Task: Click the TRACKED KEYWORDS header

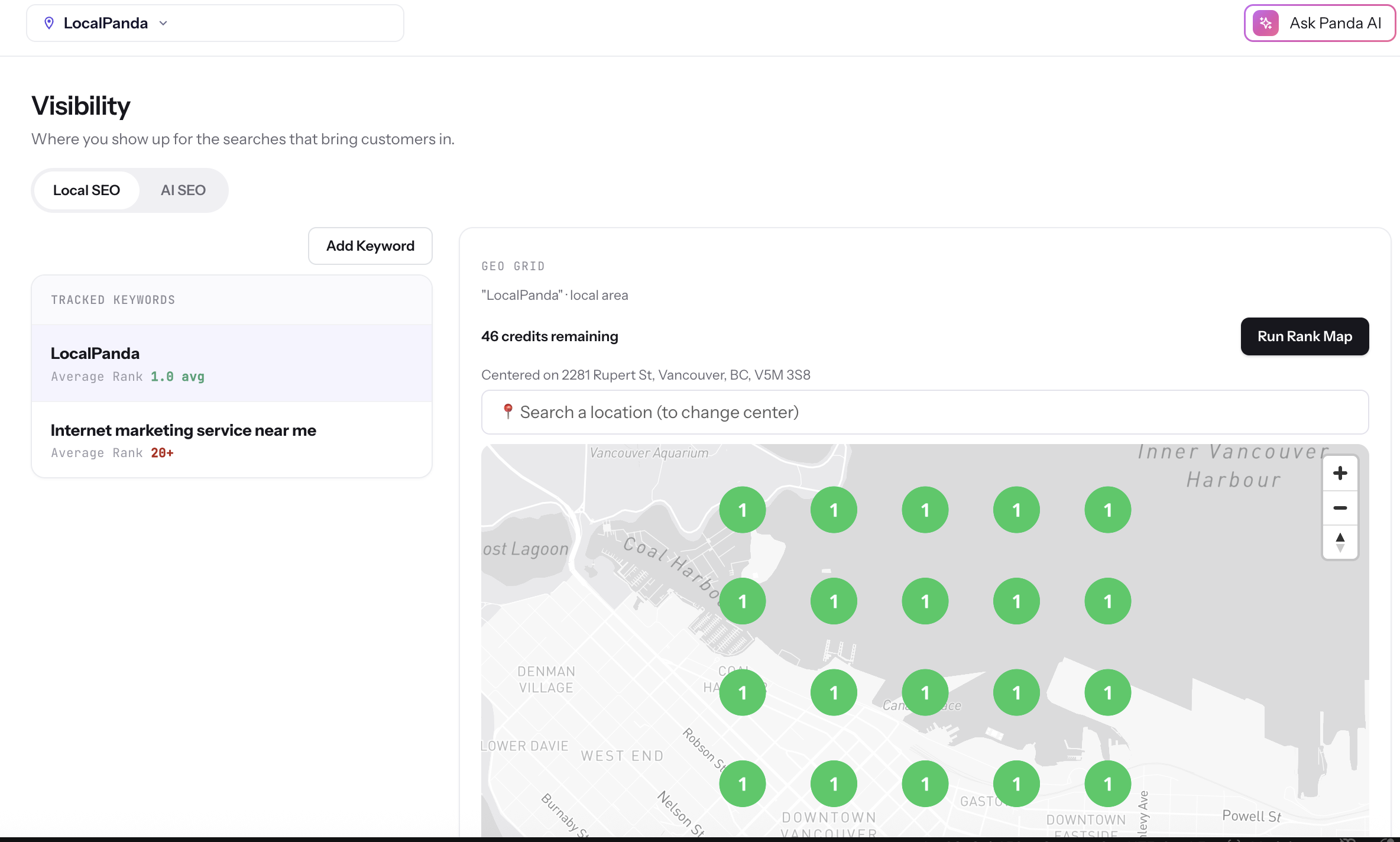Action: coord(113,300)
